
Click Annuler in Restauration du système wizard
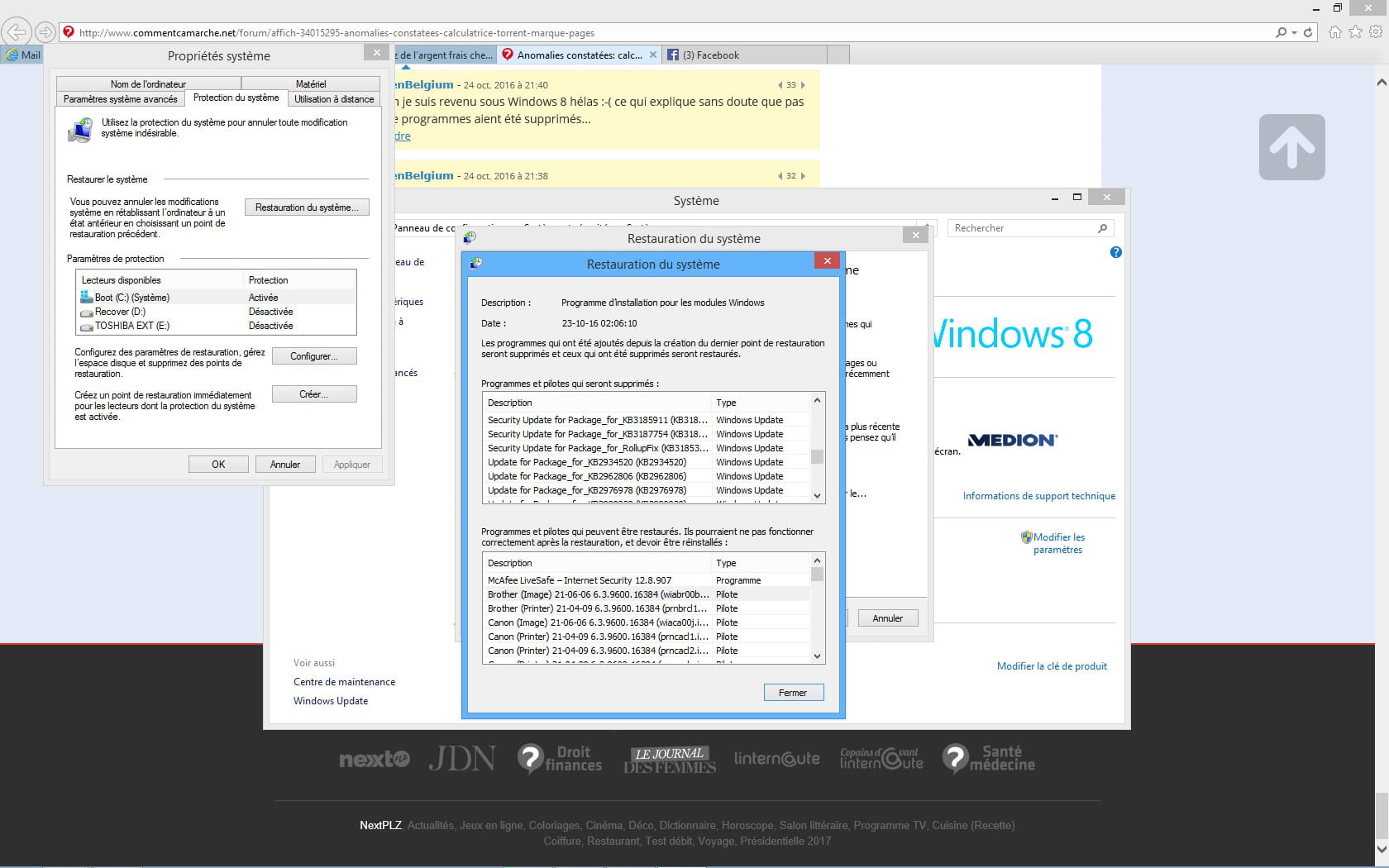tap(888, 618)
